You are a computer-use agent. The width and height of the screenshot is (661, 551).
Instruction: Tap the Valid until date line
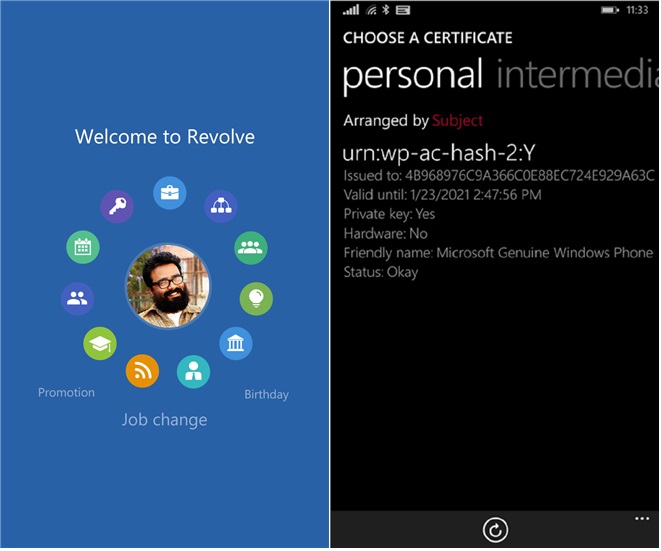pos(442,195)
